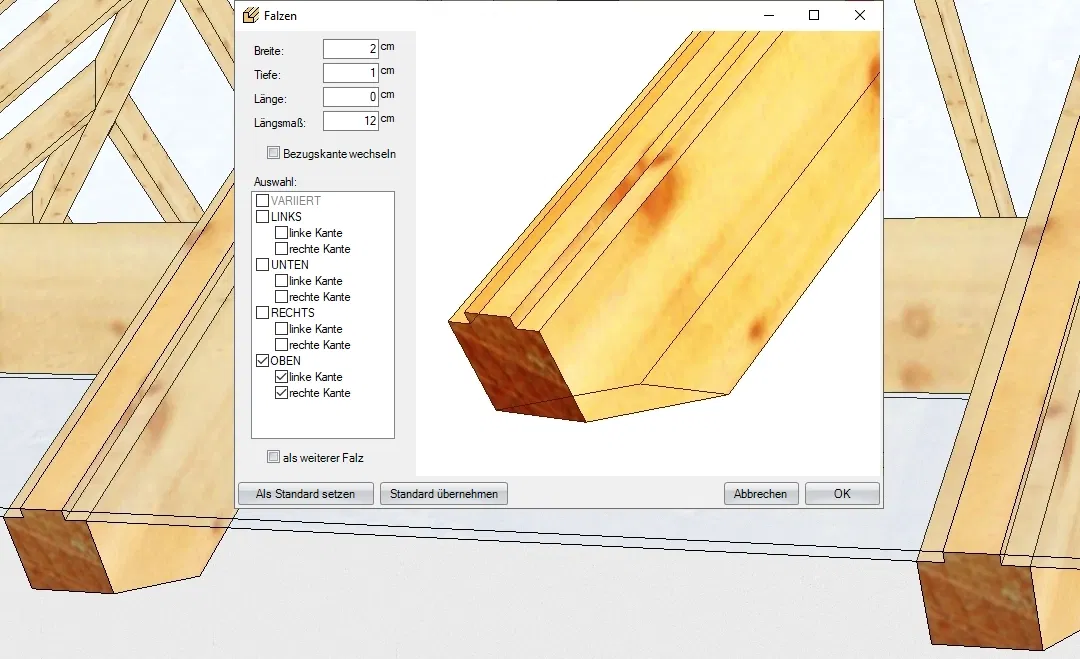Click Standard übernehmen button

click(x=444, y=494)
